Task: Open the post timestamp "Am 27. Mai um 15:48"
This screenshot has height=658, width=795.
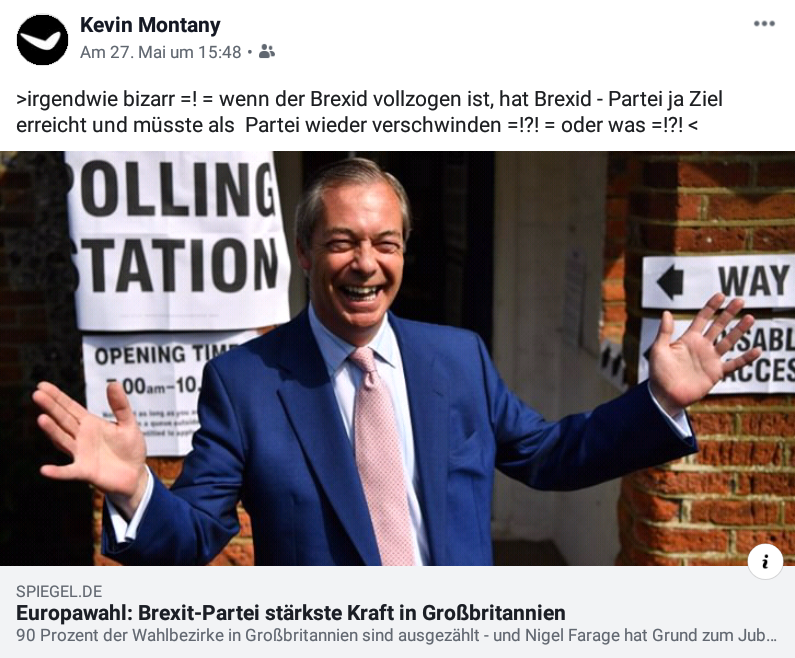Action: tap(160, 52)
